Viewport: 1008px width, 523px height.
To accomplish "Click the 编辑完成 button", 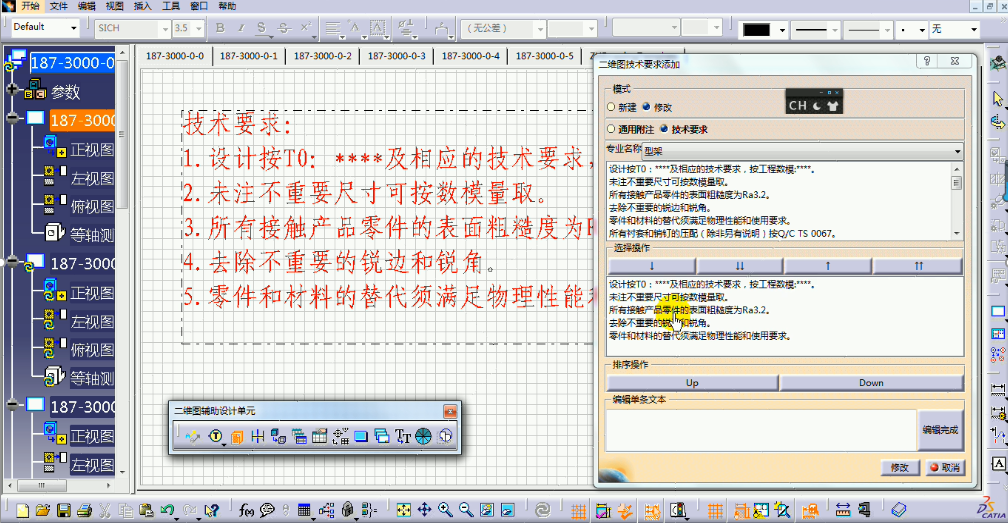I will (940, 430).
